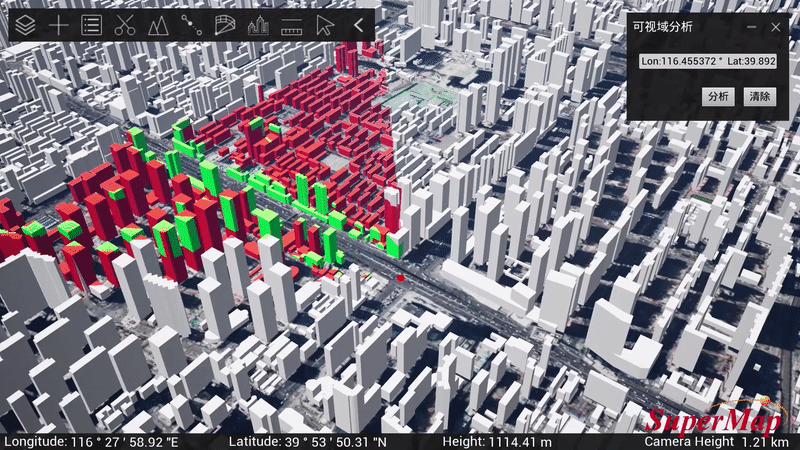Activate the arrow pointer select tool
This screenshot has width=800, height=450.
coord(324,25)
